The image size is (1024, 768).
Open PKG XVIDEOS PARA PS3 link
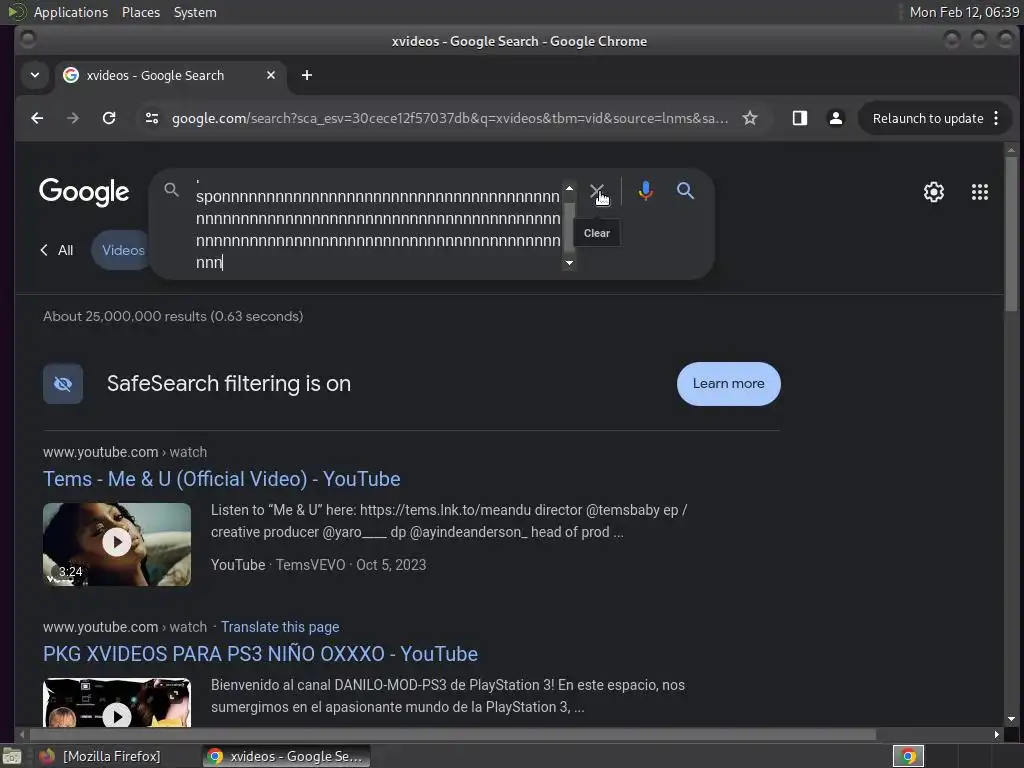pos(260,654)
